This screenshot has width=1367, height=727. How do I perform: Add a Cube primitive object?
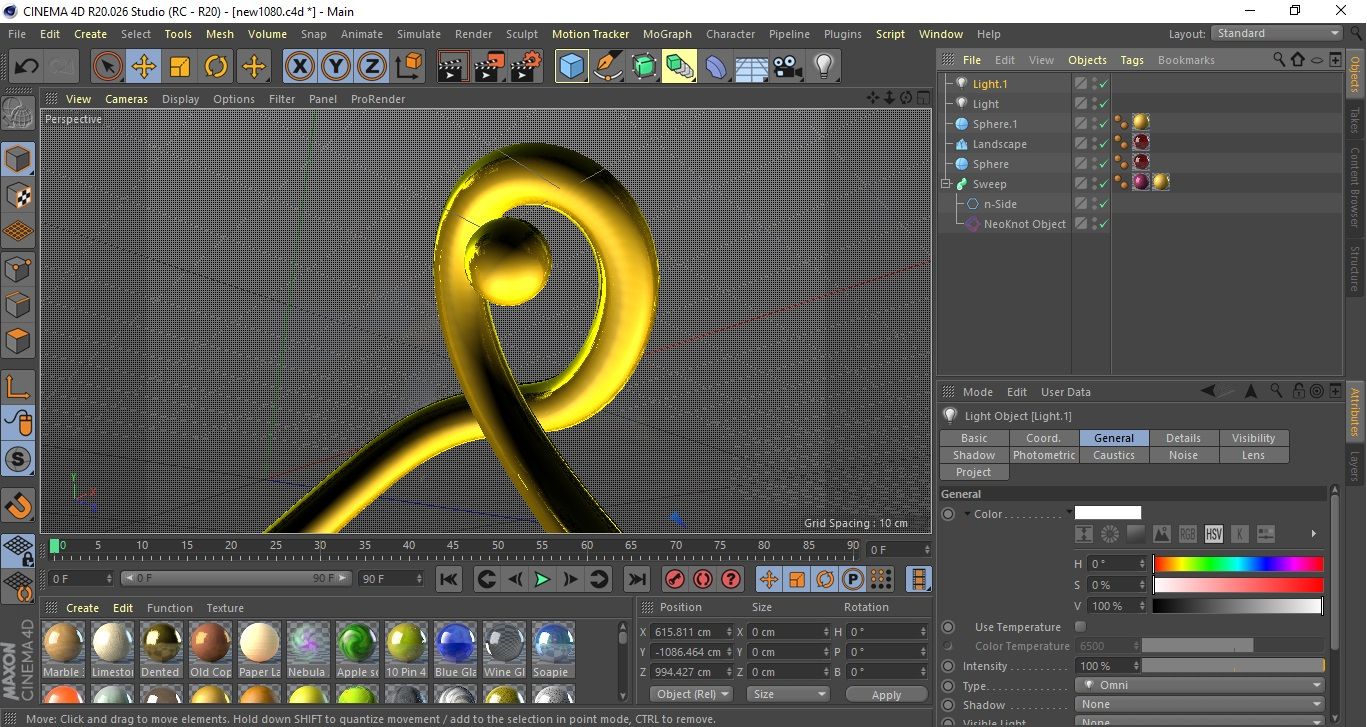[x=572, y=67]
